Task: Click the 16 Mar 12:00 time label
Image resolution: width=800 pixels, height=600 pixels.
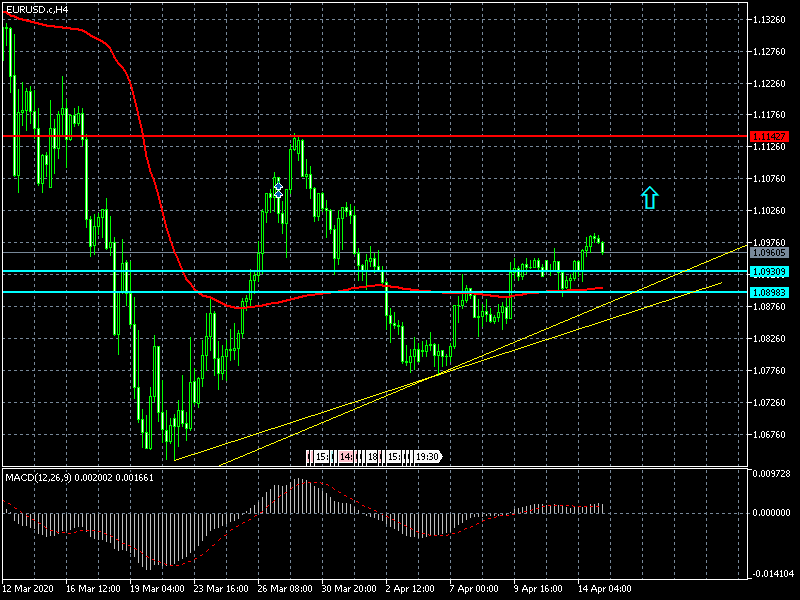Action: point(93,589)
